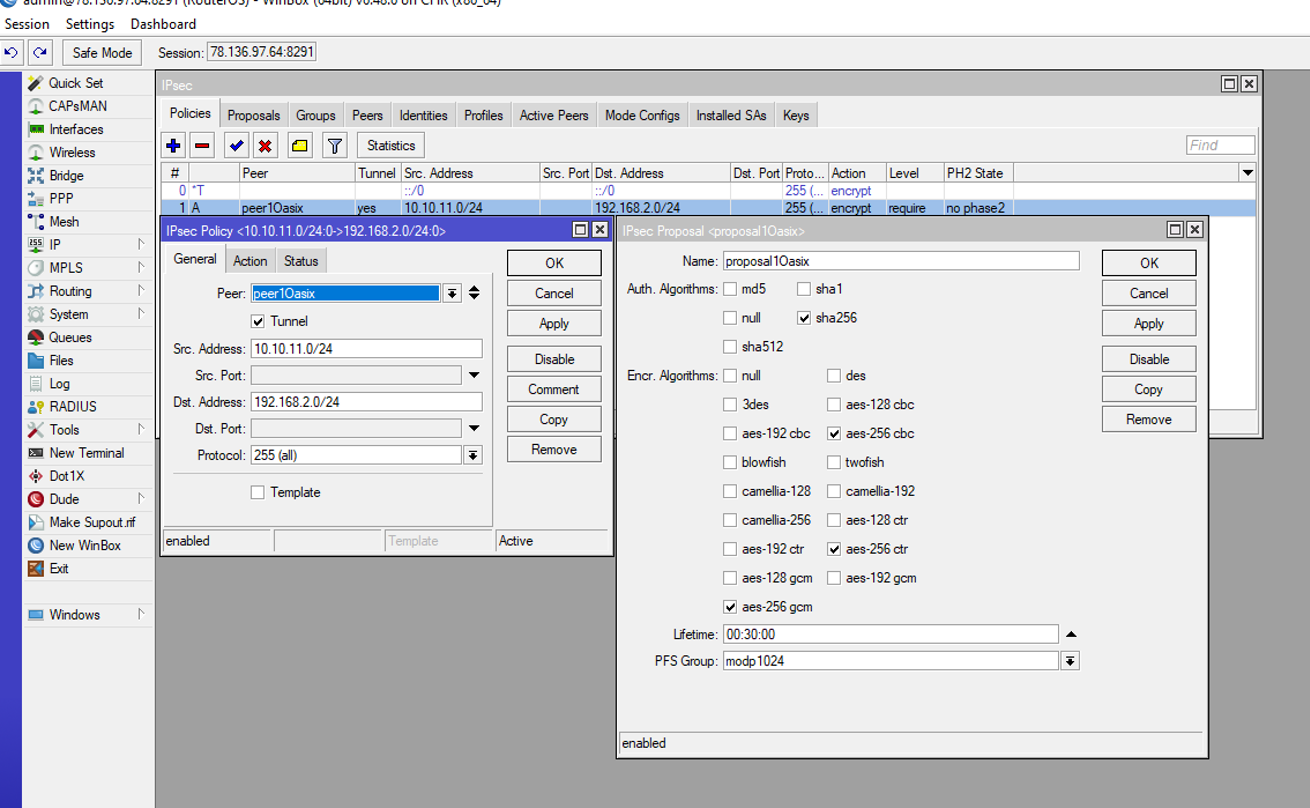The image size is (1310, 808).
Task: Switch to the Peers tab
Action: (x=367, y=116)
